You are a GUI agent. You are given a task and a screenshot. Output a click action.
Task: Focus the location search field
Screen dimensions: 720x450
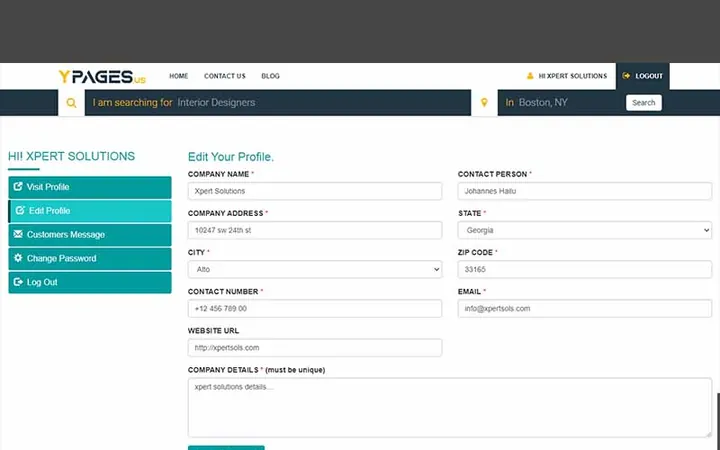tap(560, 103)
